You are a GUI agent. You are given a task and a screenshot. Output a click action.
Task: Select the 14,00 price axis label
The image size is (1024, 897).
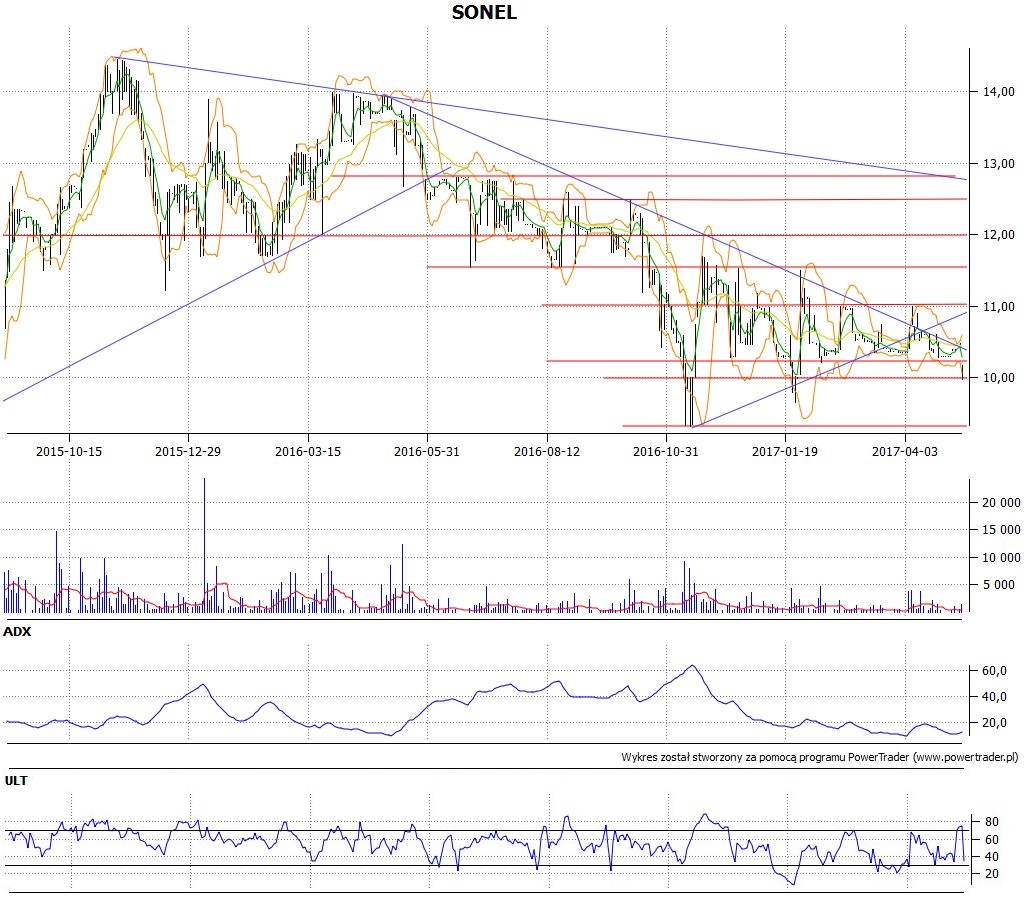[999, 92]
